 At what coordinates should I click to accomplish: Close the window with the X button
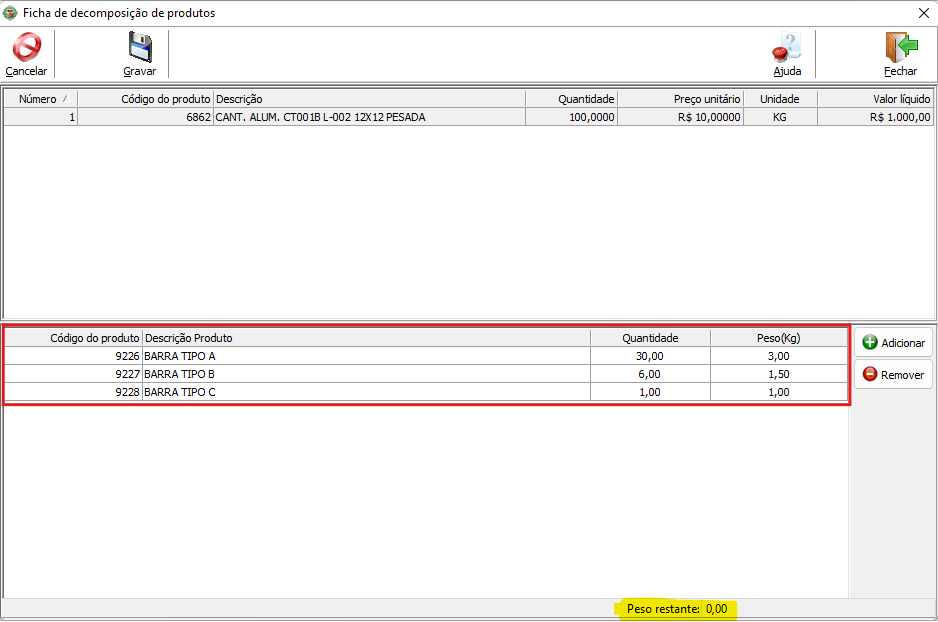923,13
